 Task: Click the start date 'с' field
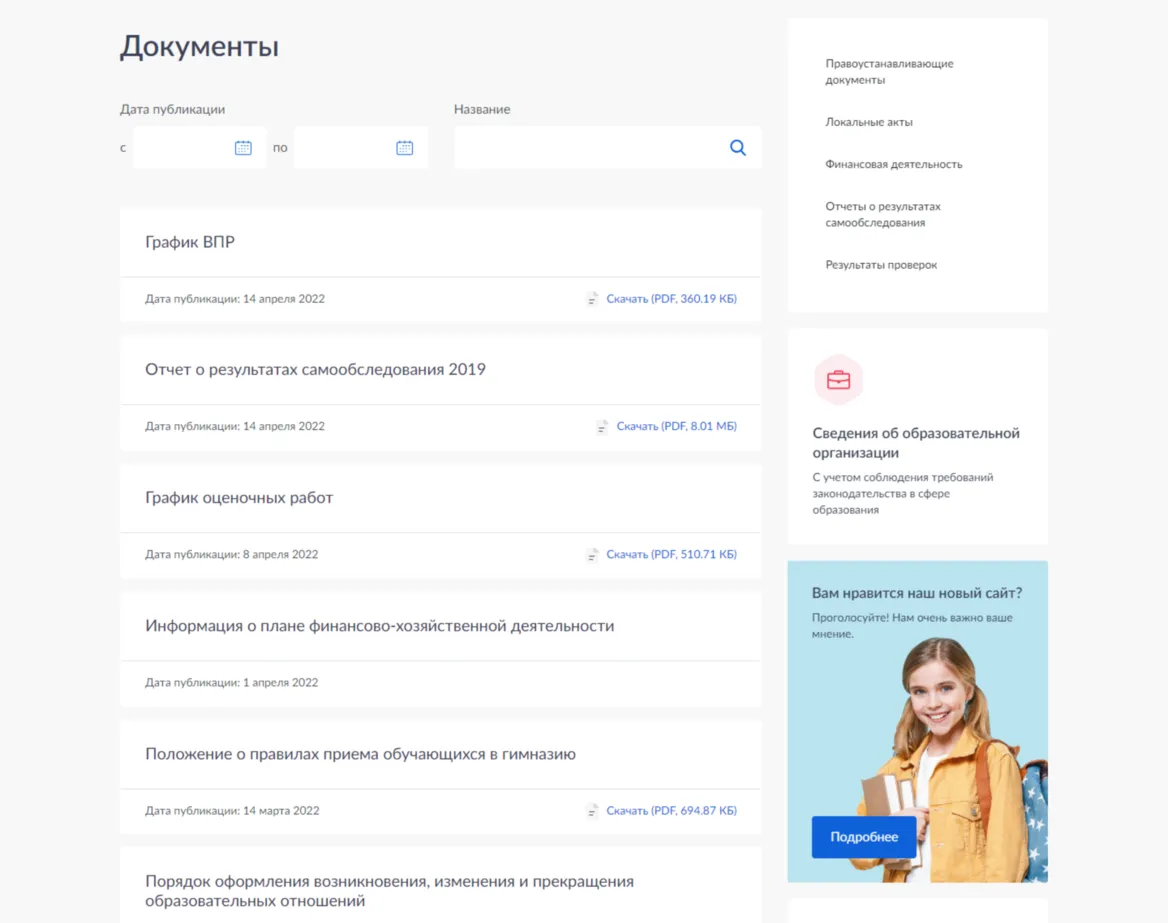[200, 148]
